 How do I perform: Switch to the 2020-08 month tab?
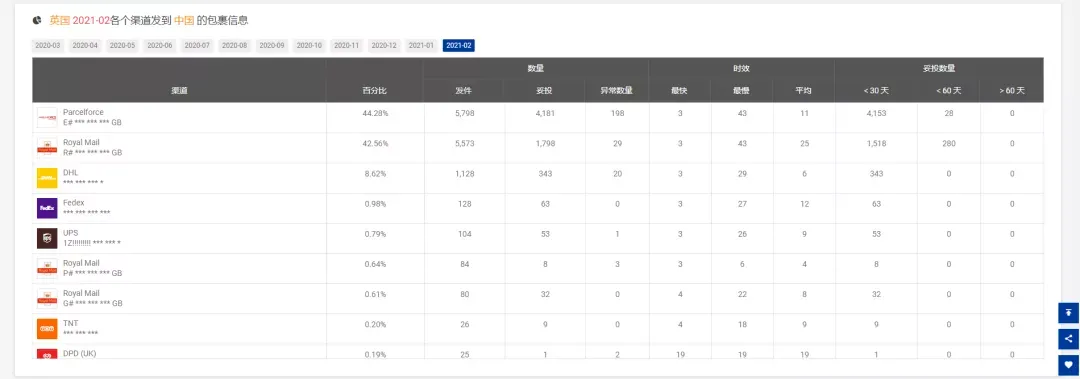coord(234,45)
